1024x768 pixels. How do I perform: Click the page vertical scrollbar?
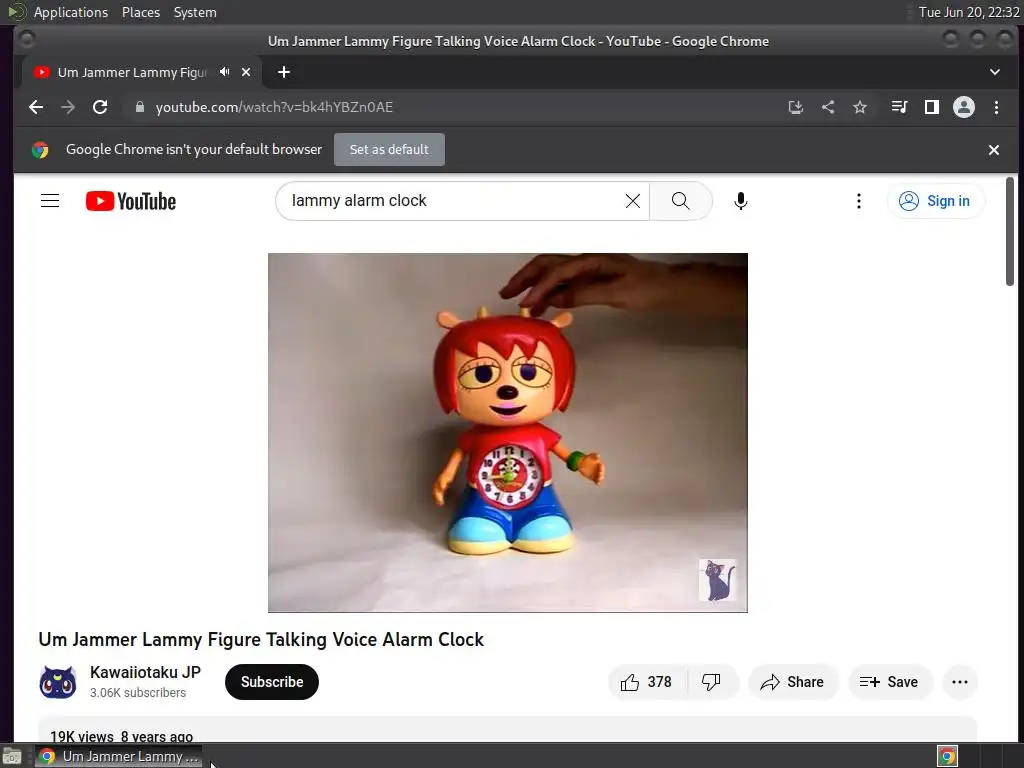tap(1010, 231)
